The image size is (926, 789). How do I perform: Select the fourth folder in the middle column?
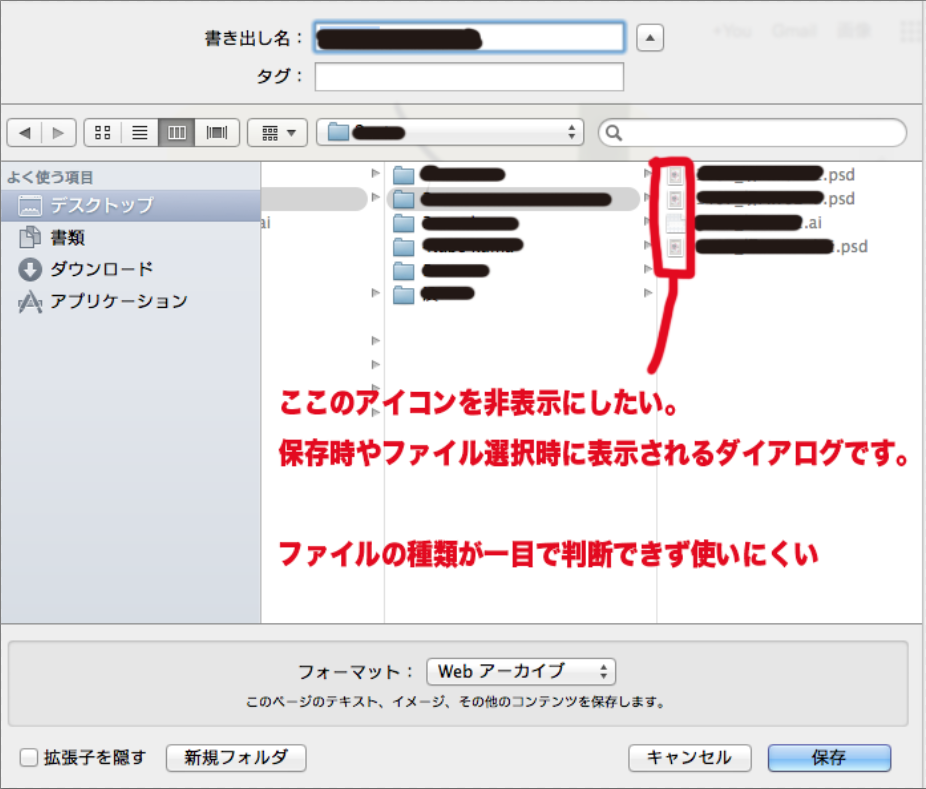(x=513, y=247)
